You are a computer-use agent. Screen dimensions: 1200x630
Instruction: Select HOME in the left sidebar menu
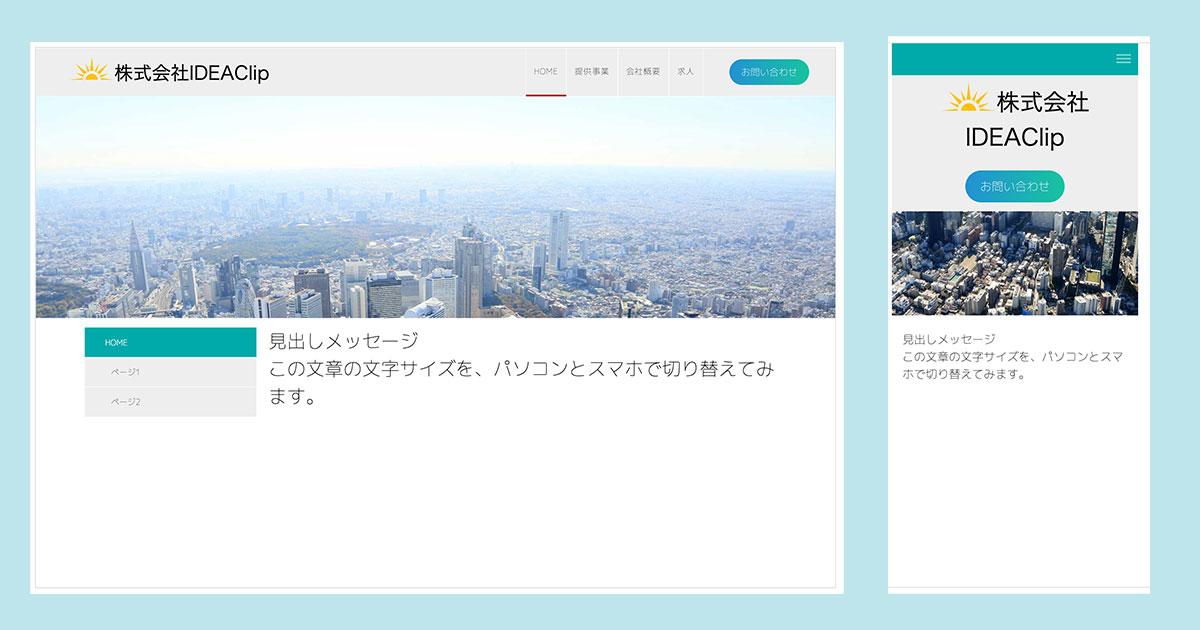pos(170,342)
